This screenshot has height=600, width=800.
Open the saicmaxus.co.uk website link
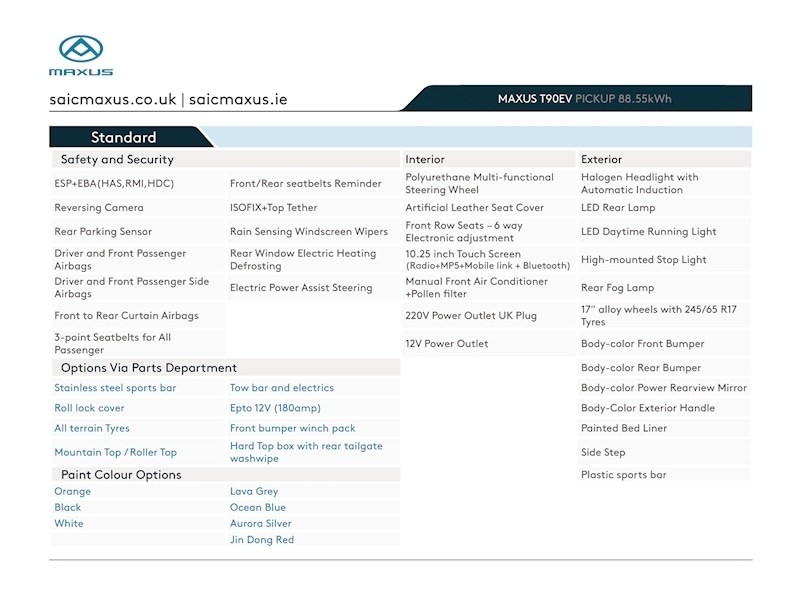[113, 99]
